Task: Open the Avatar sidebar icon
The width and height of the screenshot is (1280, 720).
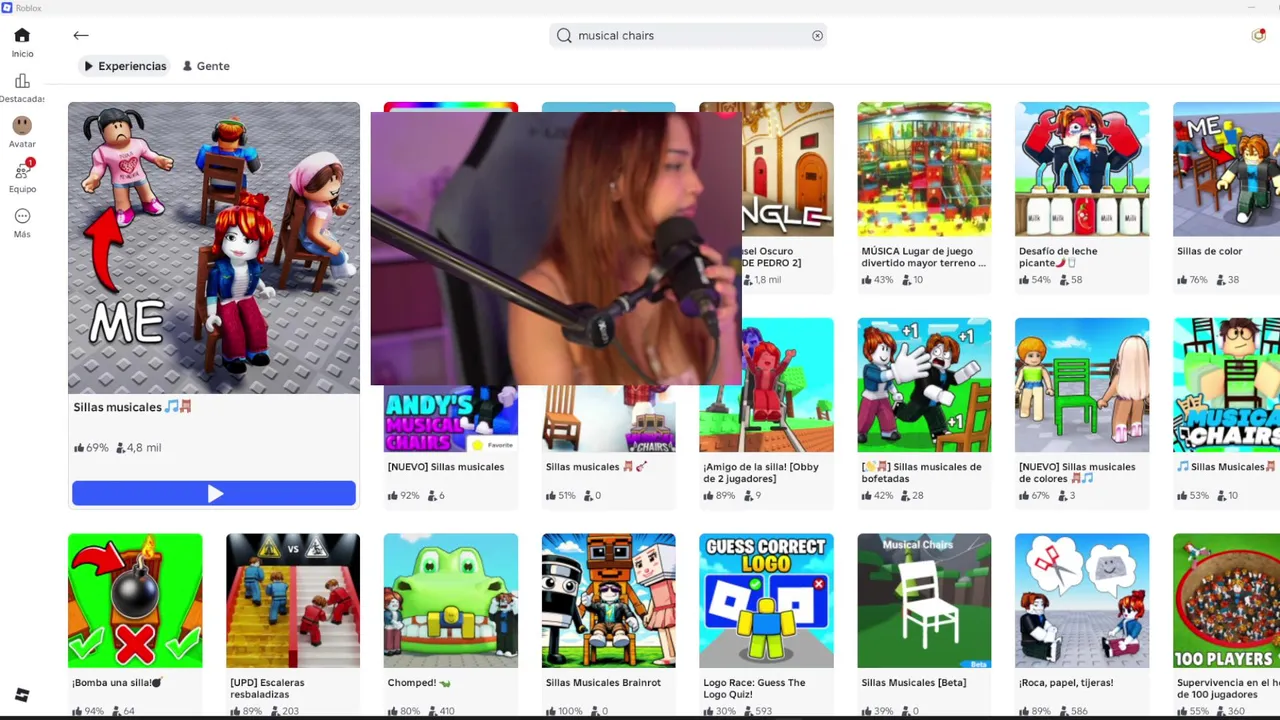Action: (x=22, y=125)
